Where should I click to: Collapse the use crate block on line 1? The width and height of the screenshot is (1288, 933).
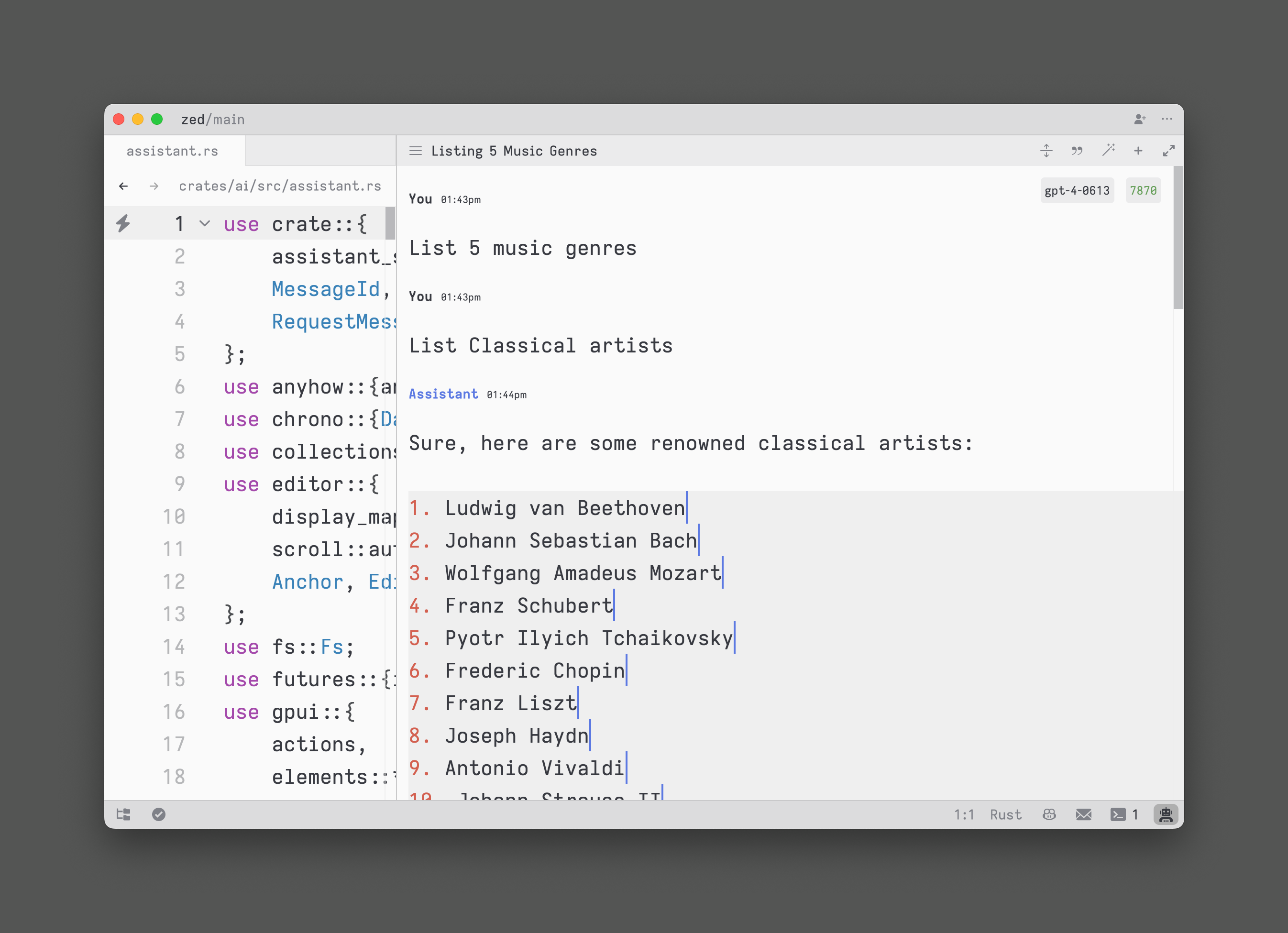[205, 224]
